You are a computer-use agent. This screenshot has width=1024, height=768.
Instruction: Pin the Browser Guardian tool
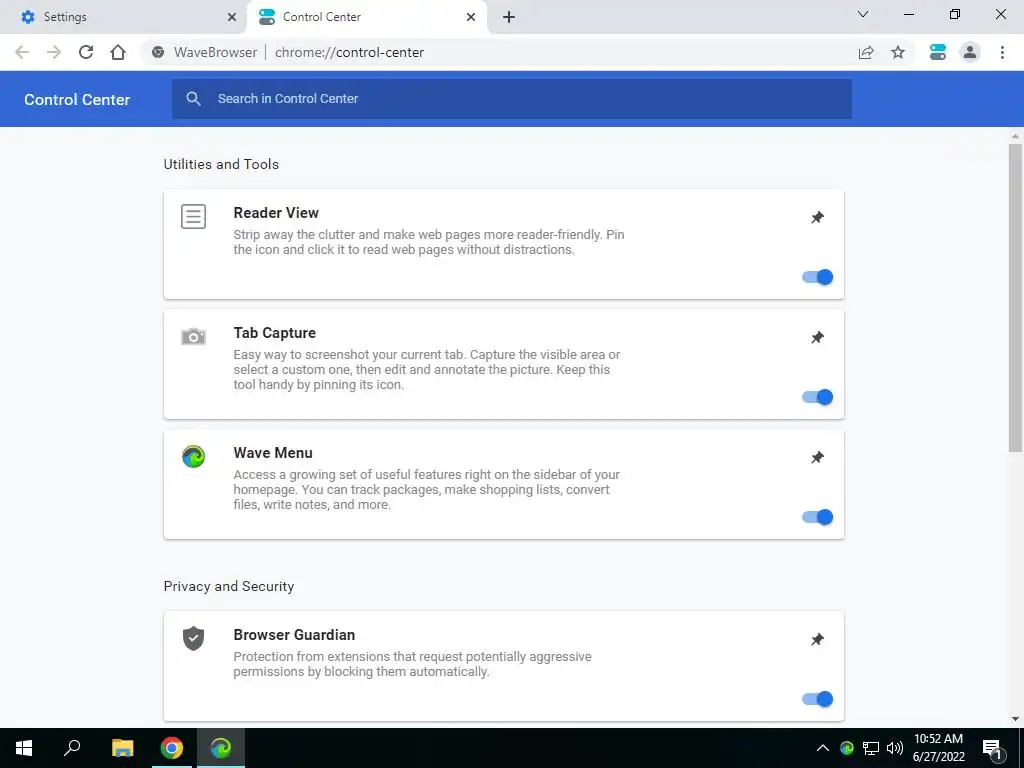pos(817,639)
